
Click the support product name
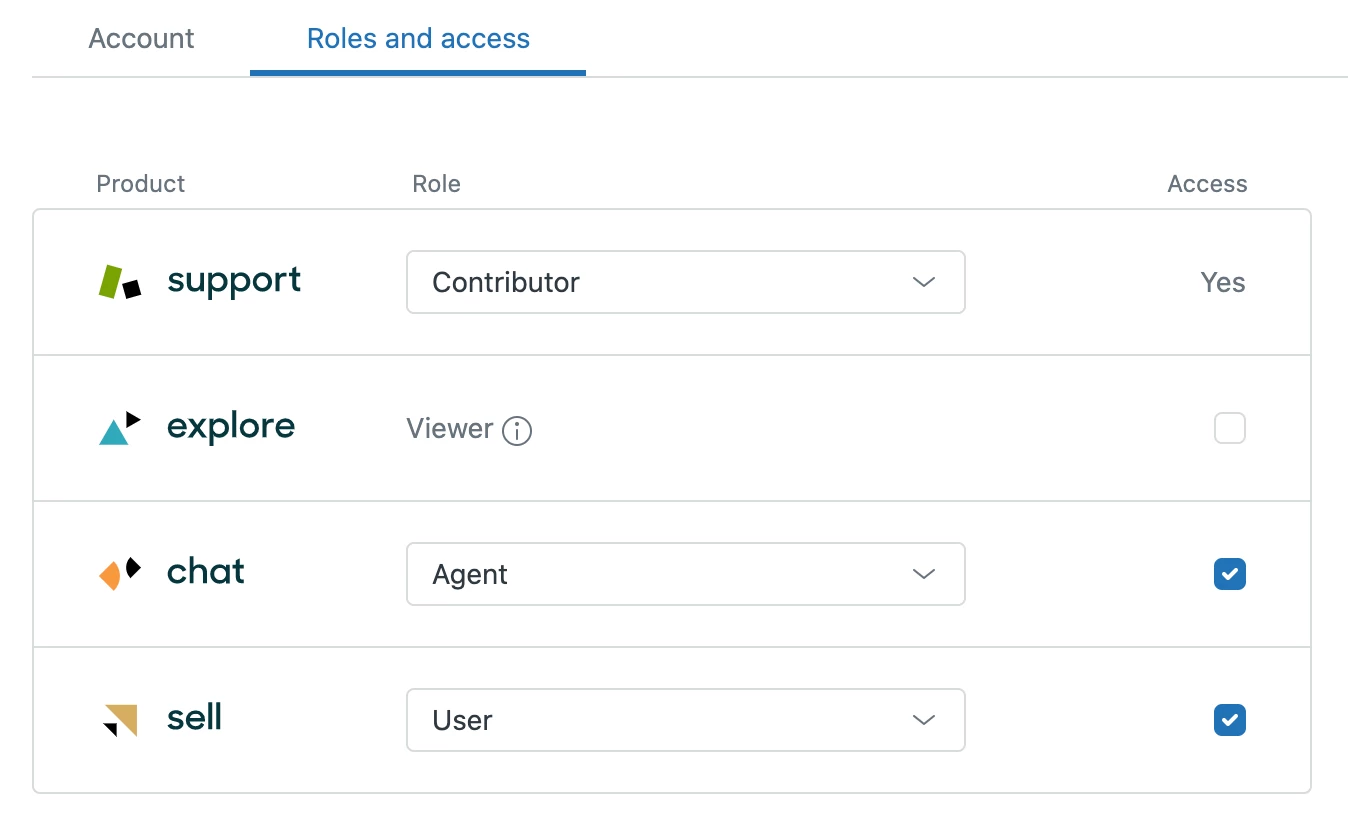click(234, 281)
